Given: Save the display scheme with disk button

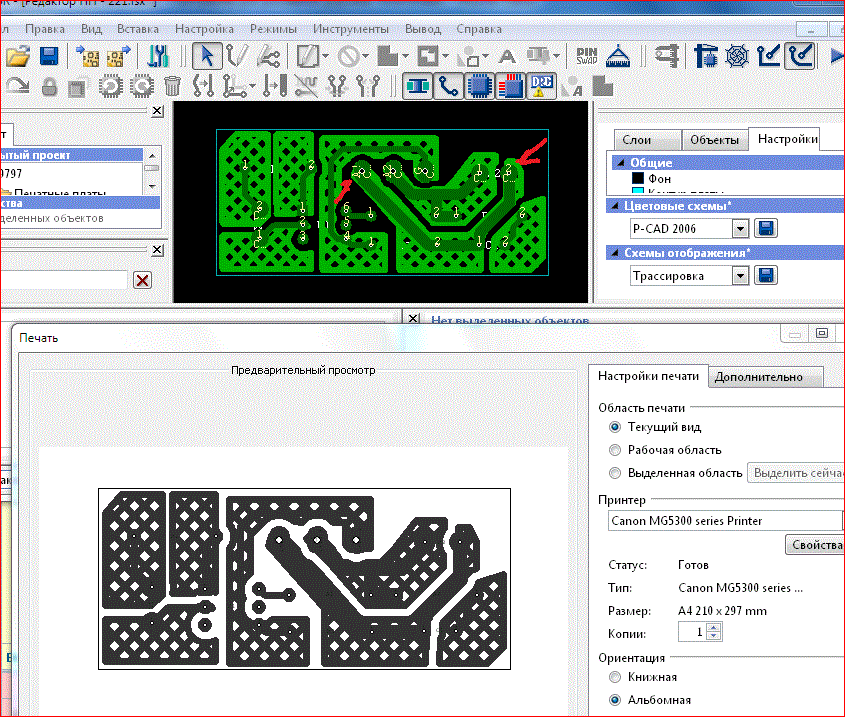Looking at the screenshot, I should click(x=765, y=276).
